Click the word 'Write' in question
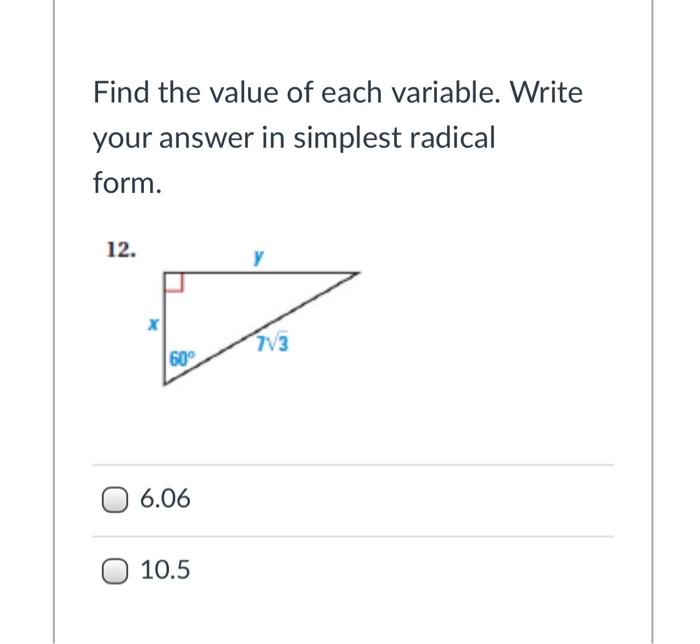Screen dimensions: 700x644 coord(546,93)
